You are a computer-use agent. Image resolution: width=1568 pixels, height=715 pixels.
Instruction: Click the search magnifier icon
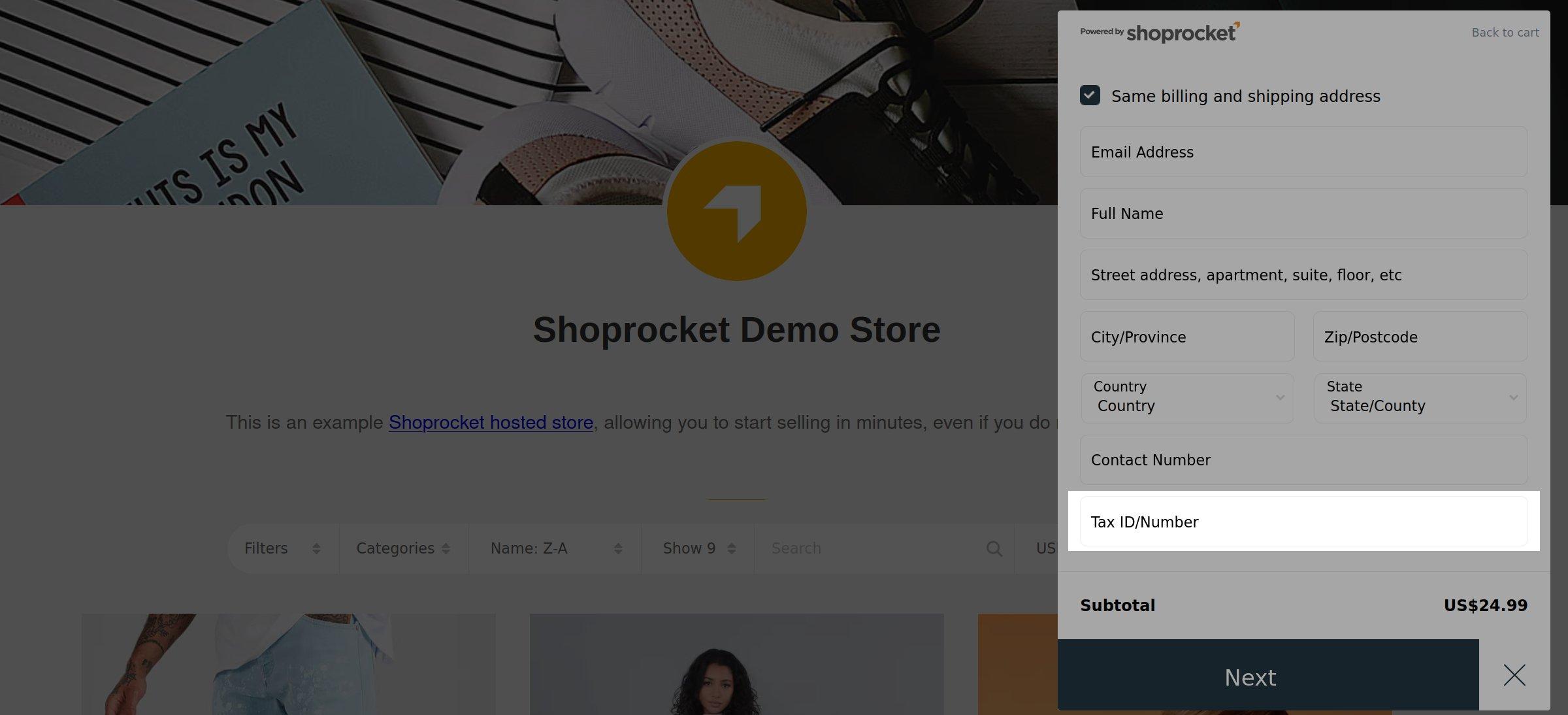[994, 548]
